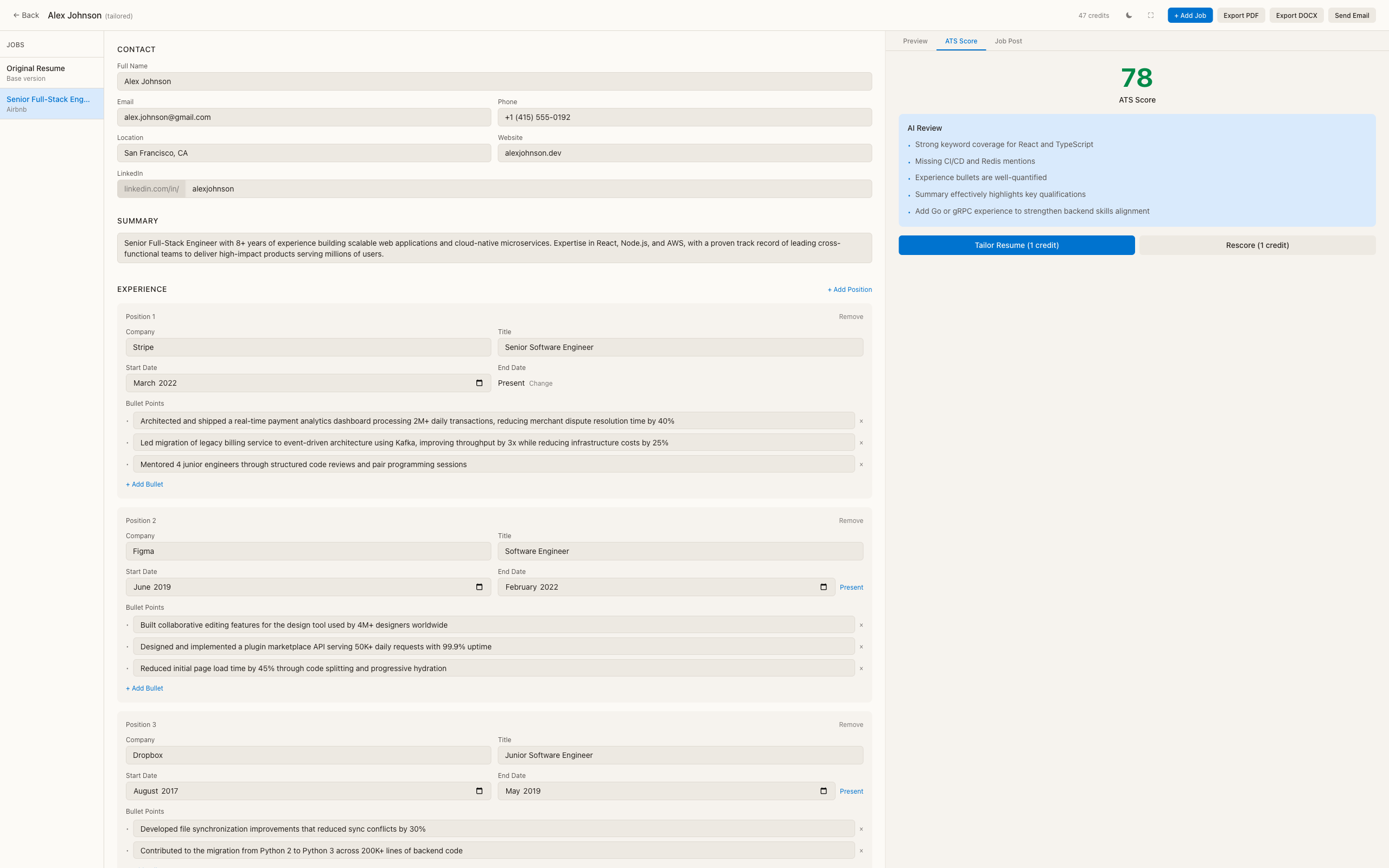The height and width of the screenshot is (868, 1389).
Task: Open calendar picker for Dropbox start date
Action: click(479, 790)
